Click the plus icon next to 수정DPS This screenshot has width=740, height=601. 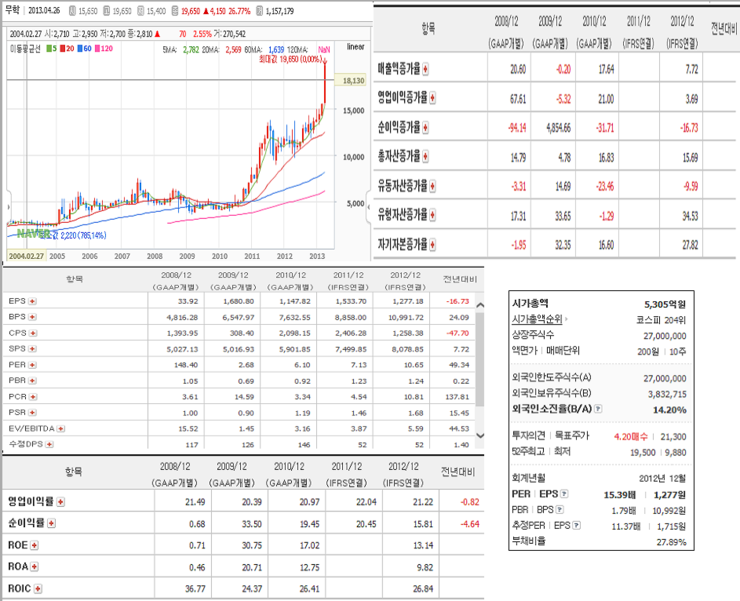point(49,444)
